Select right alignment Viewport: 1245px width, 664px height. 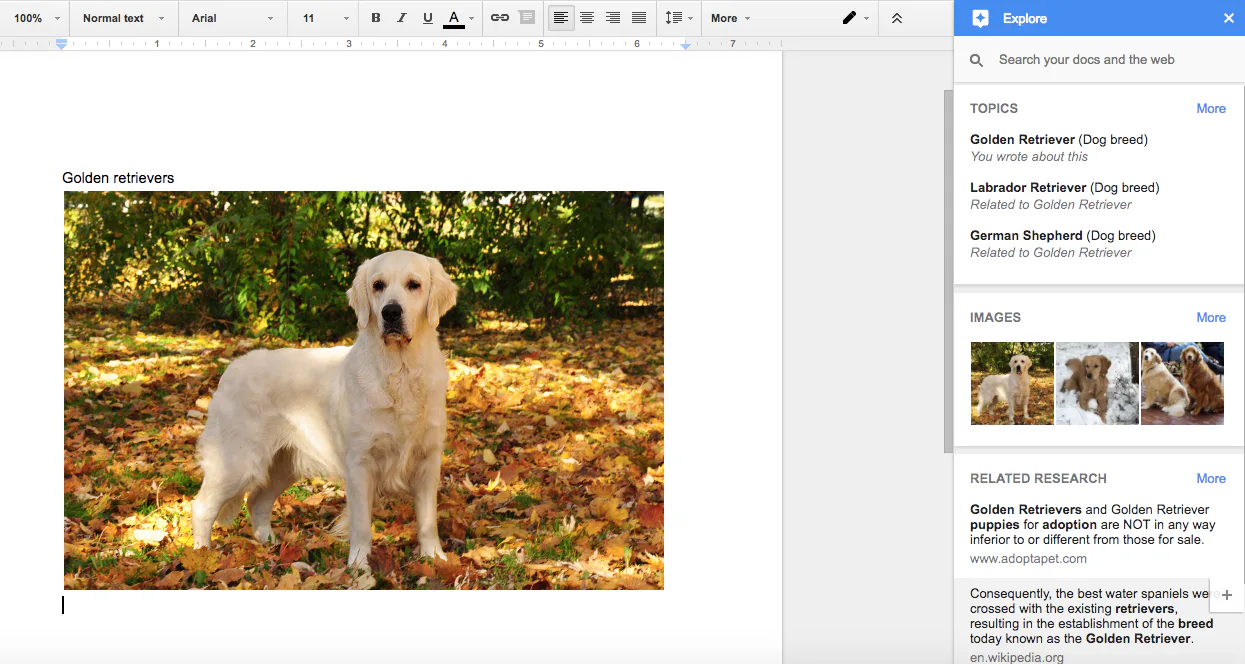(x=612, y=18)
